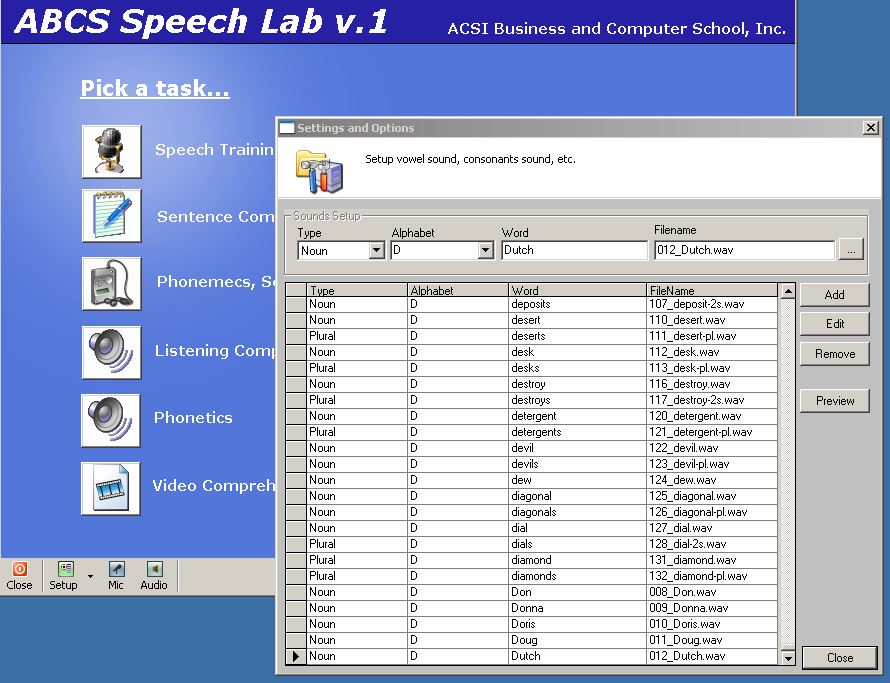Select the word cell 'Donna'

pos(577,608)
